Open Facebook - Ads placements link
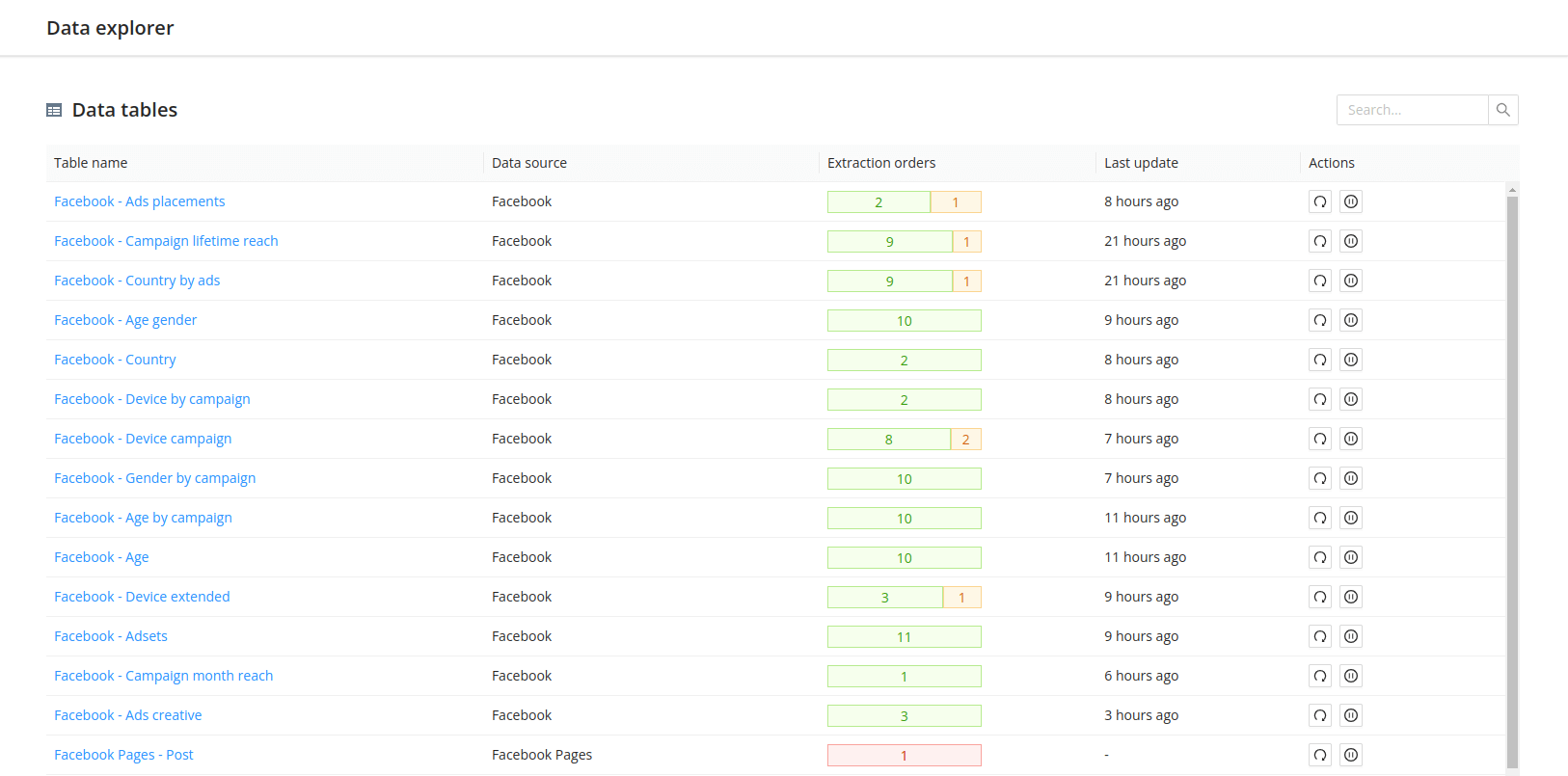 139,201
